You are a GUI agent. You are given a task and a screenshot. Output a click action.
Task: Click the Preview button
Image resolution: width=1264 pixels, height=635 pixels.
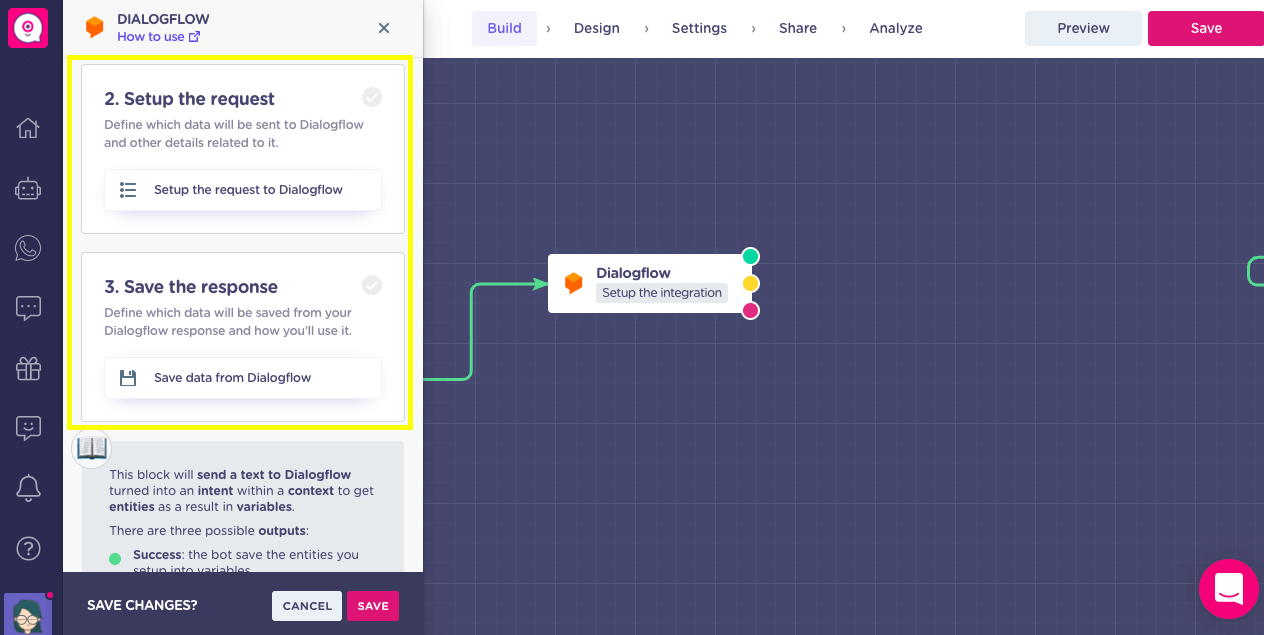(x=1084, y=28)
